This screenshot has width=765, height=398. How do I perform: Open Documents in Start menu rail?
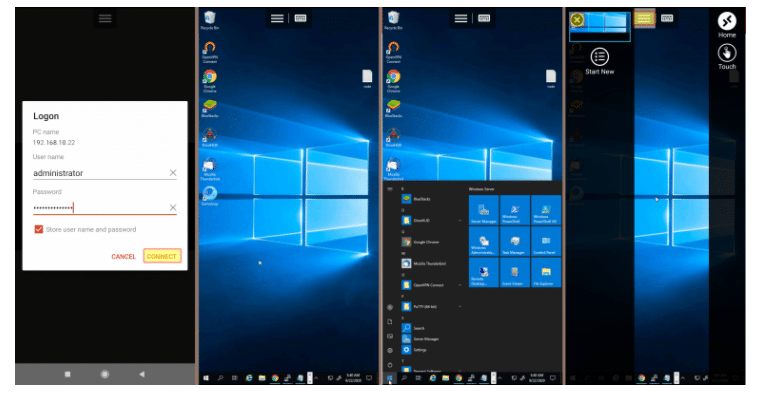(x=390, y=321)
